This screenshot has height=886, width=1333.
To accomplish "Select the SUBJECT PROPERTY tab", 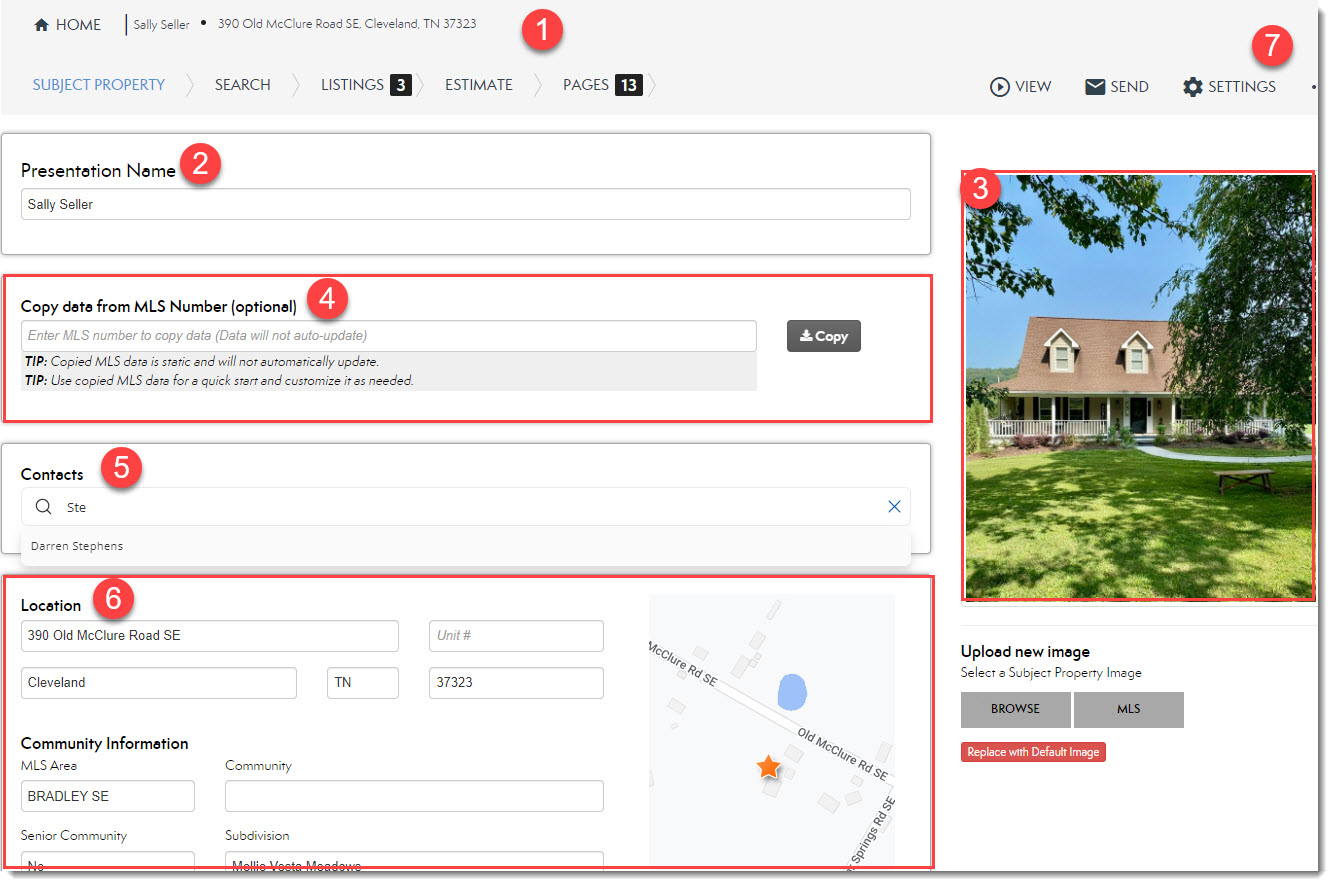I will pyautogui.click(x=98, y=85).
